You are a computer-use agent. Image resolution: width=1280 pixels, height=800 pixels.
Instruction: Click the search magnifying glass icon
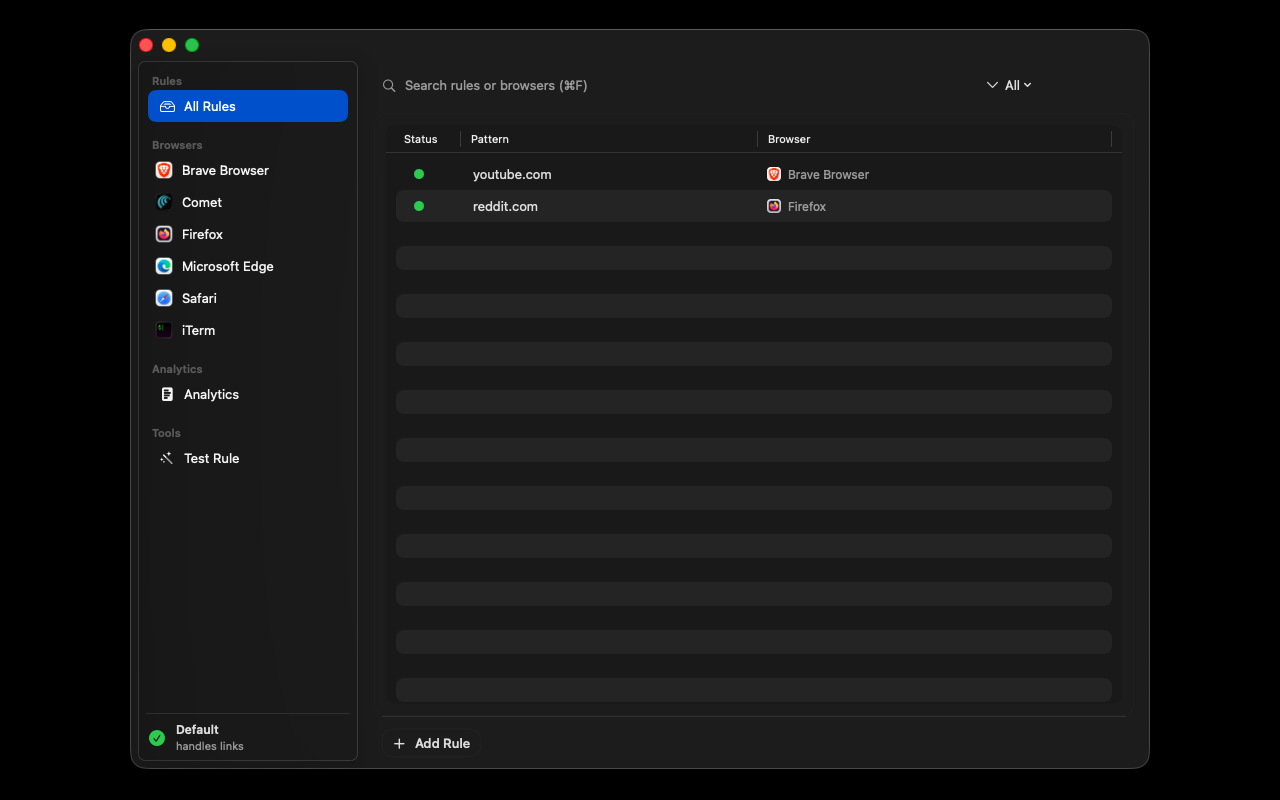(x=389, y=86)
